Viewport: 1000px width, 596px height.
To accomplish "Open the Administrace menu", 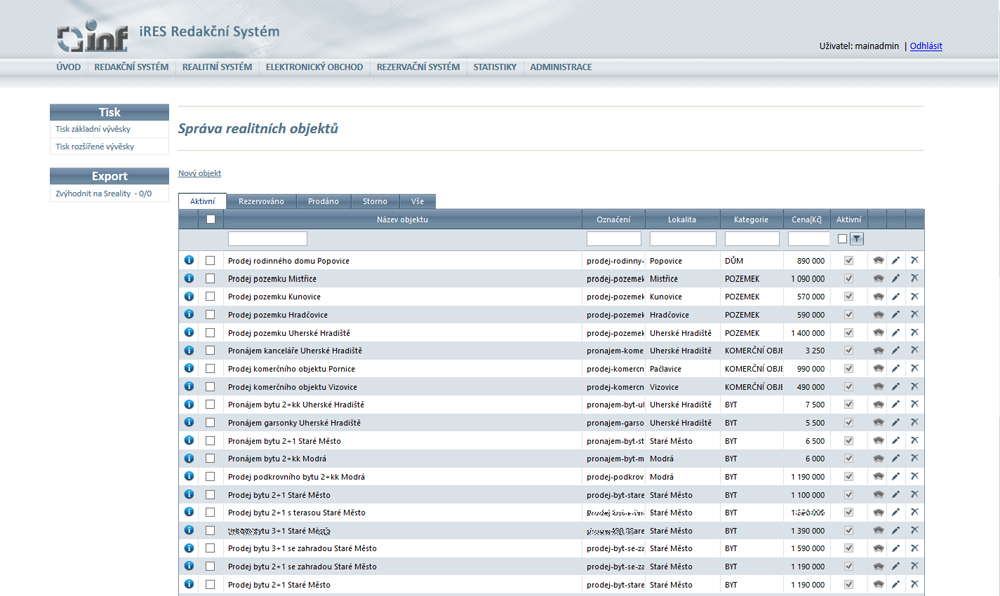I will (560, 67).
